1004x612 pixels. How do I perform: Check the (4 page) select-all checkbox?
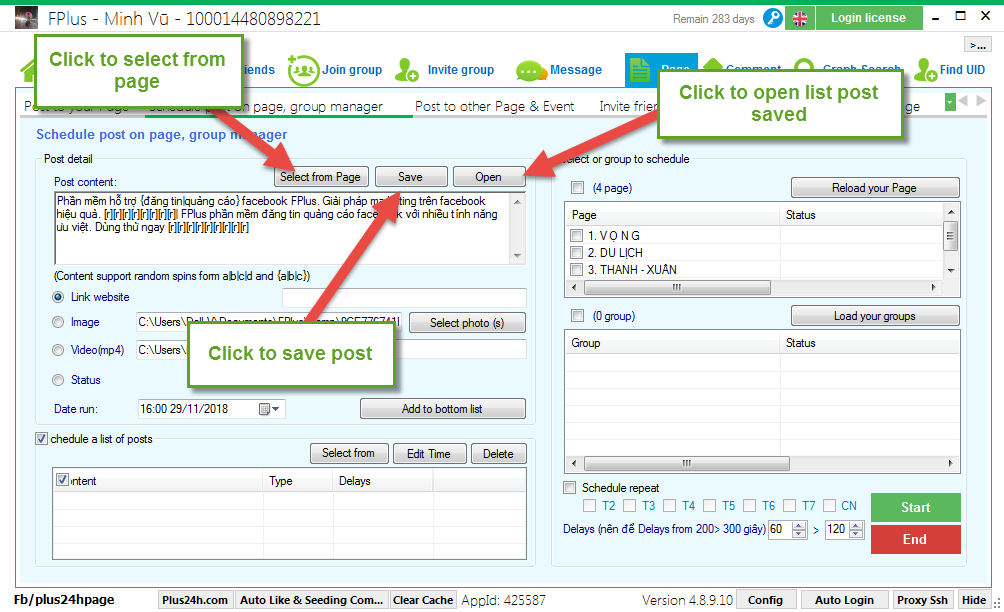point(578,188)
